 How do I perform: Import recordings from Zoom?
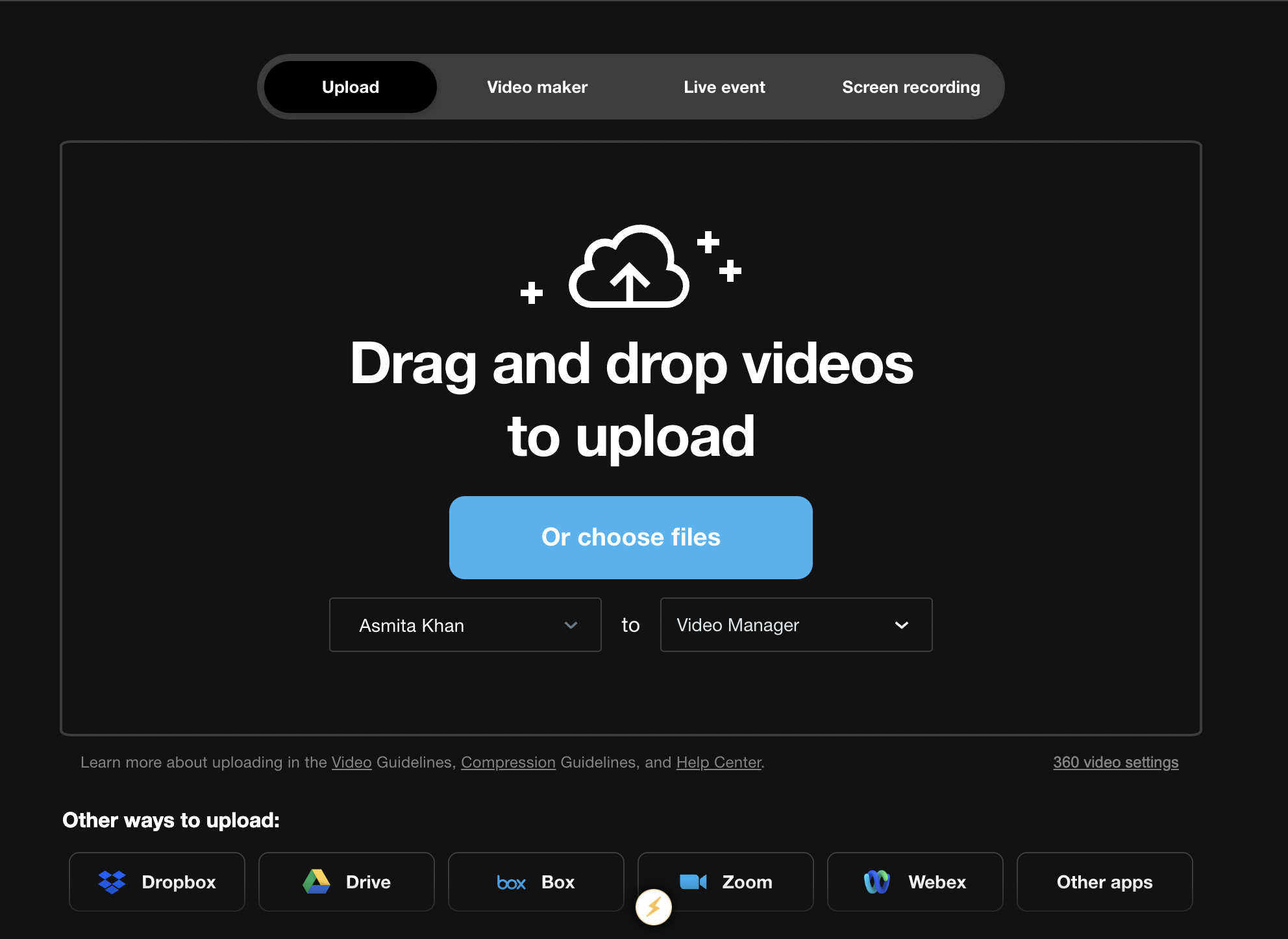[725, 882]
